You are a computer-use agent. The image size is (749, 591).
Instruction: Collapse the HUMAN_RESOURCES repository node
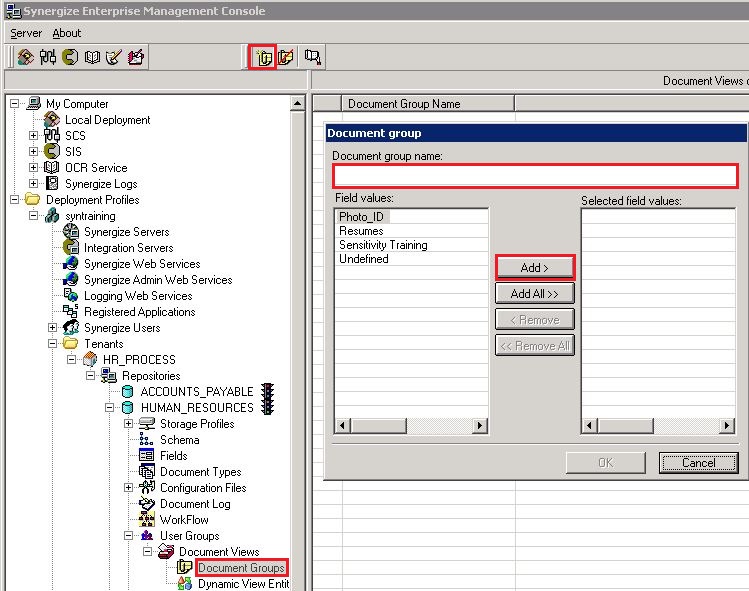point(109,408)
